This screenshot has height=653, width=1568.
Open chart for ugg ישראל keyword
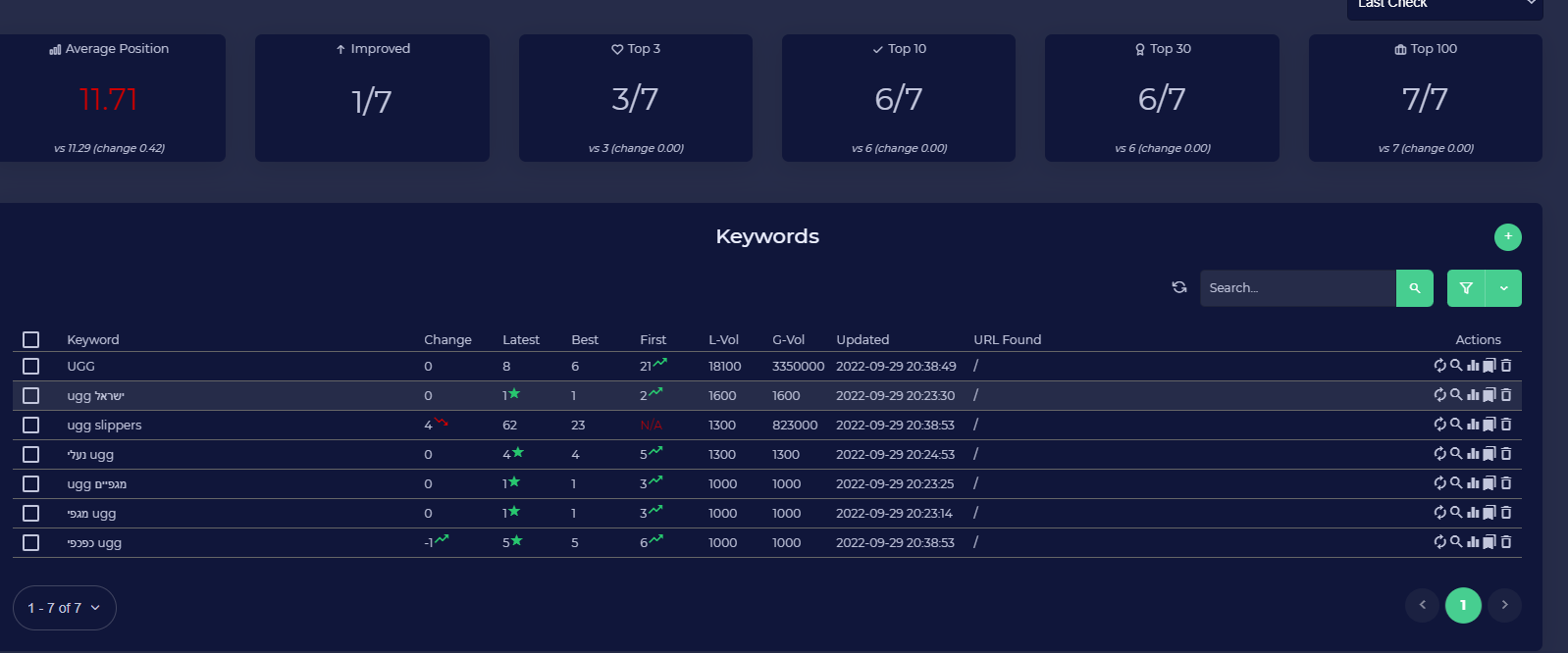pos(1473,395)
